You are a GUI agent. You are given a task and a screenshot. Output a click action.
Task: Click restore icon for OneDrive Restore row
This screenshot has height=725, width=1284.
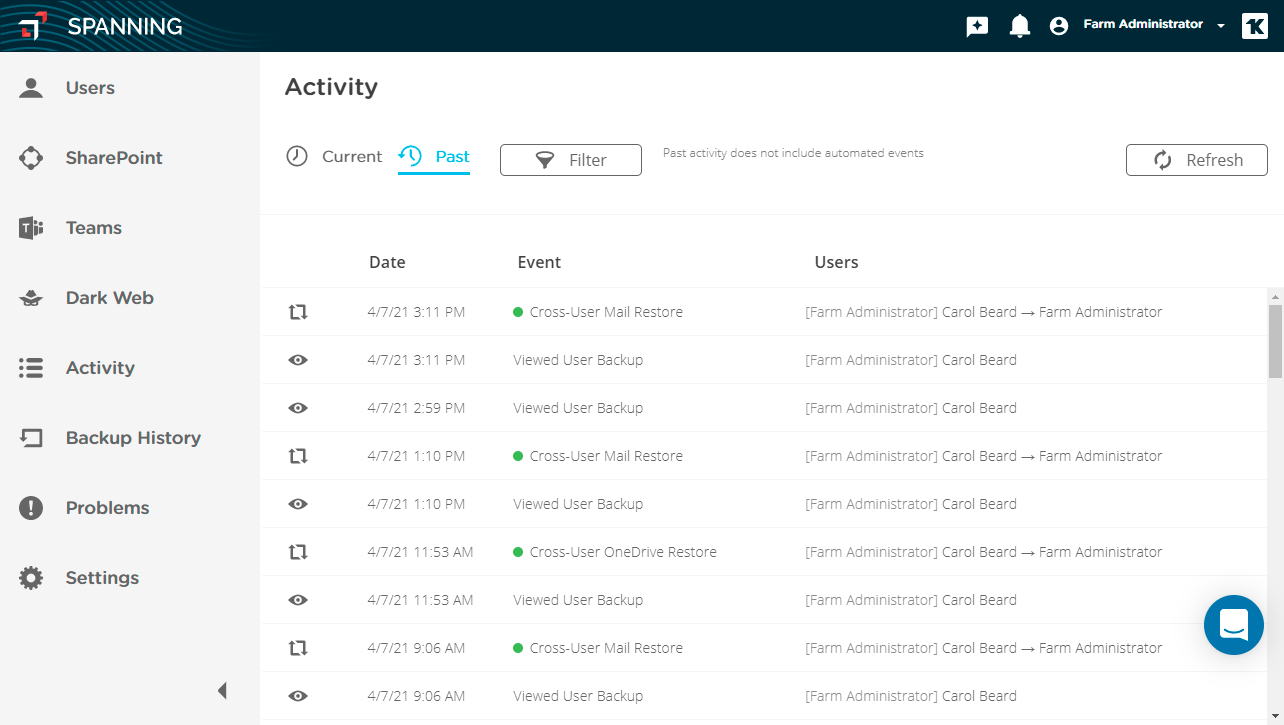(x=298, y=552)
